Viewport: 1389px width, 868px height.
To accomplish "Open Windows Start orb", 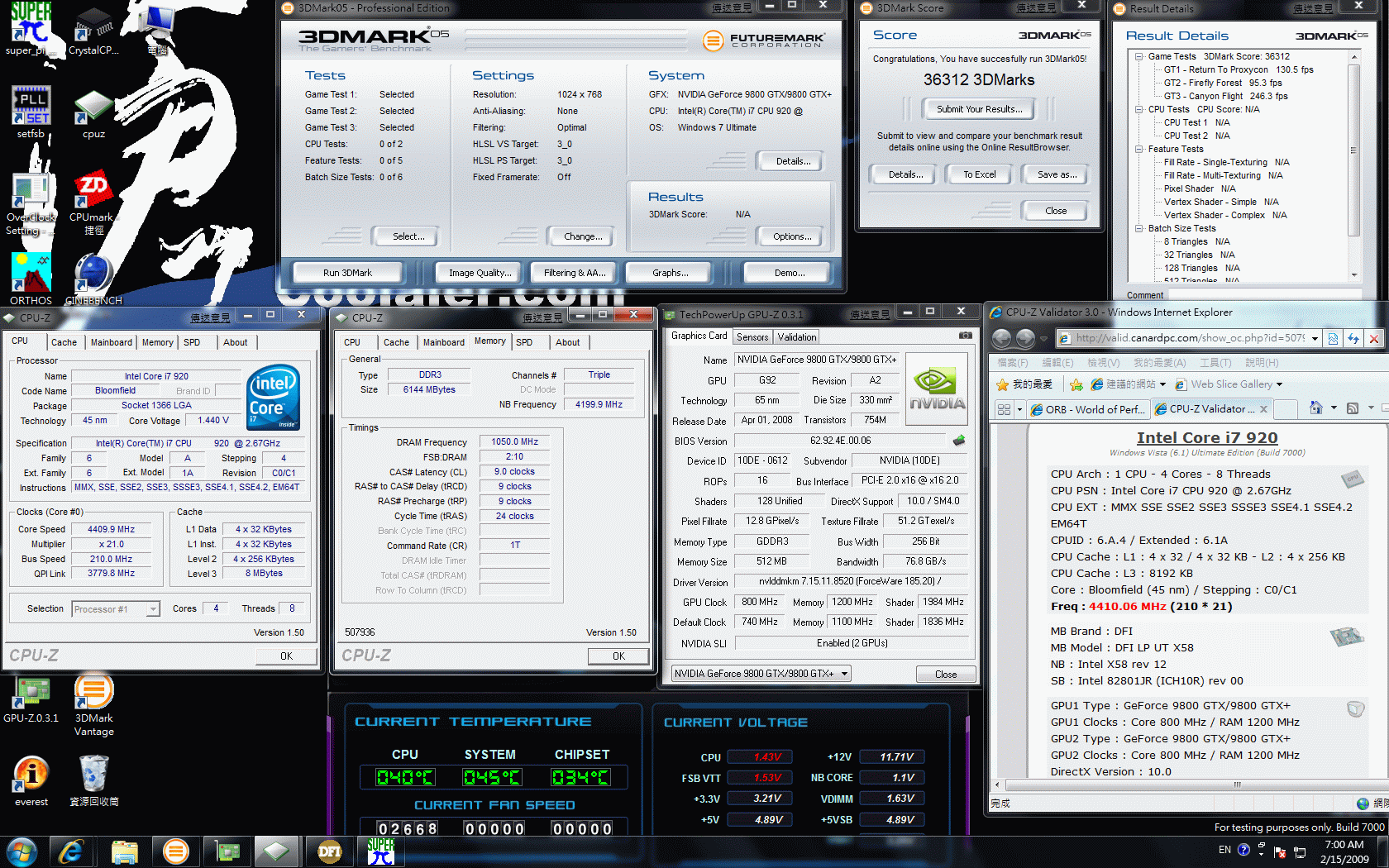I will (x=21, y=851).
